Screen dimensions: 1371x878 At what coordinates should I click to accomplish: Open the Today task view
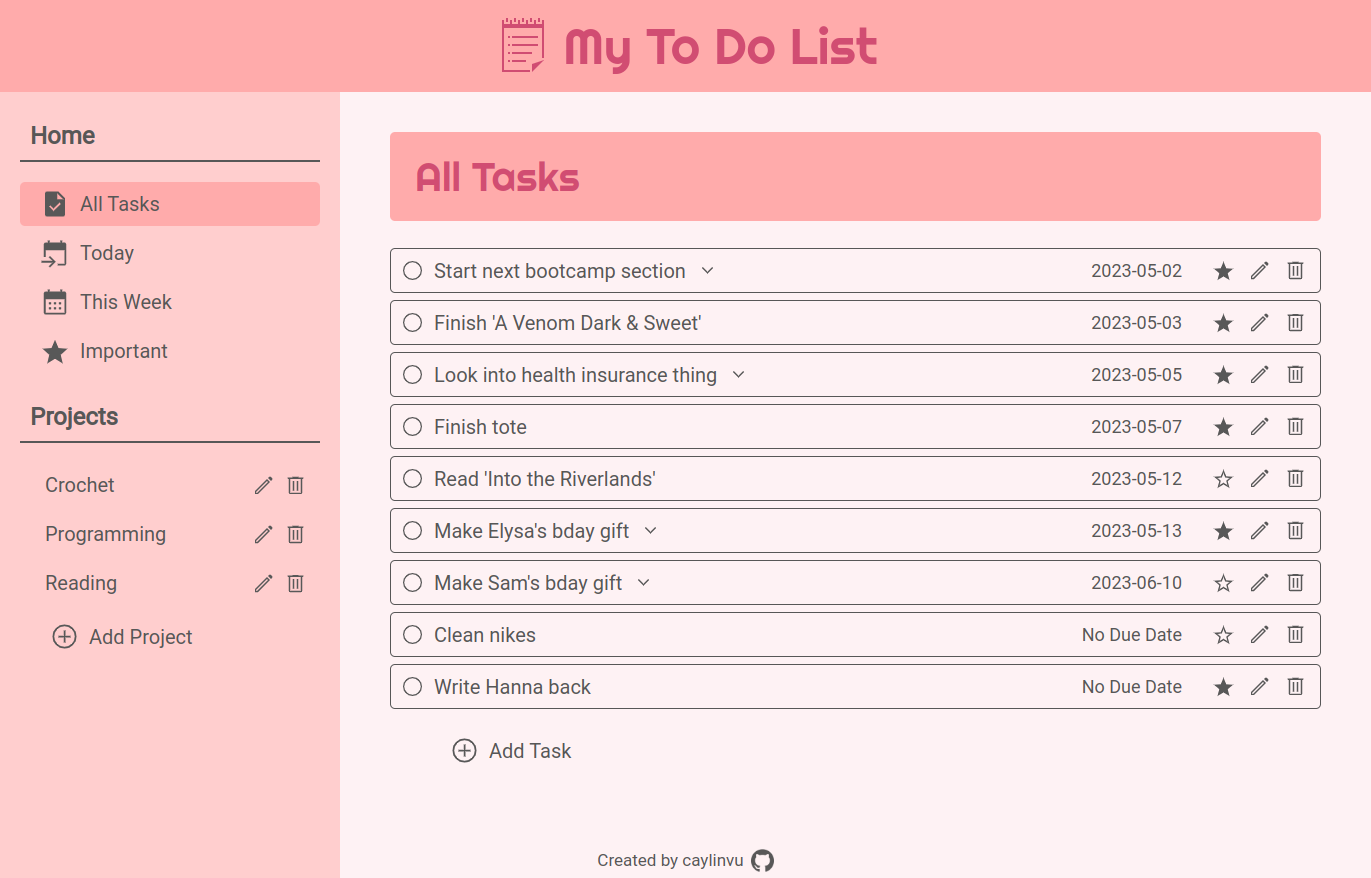[x=107, y=253]
